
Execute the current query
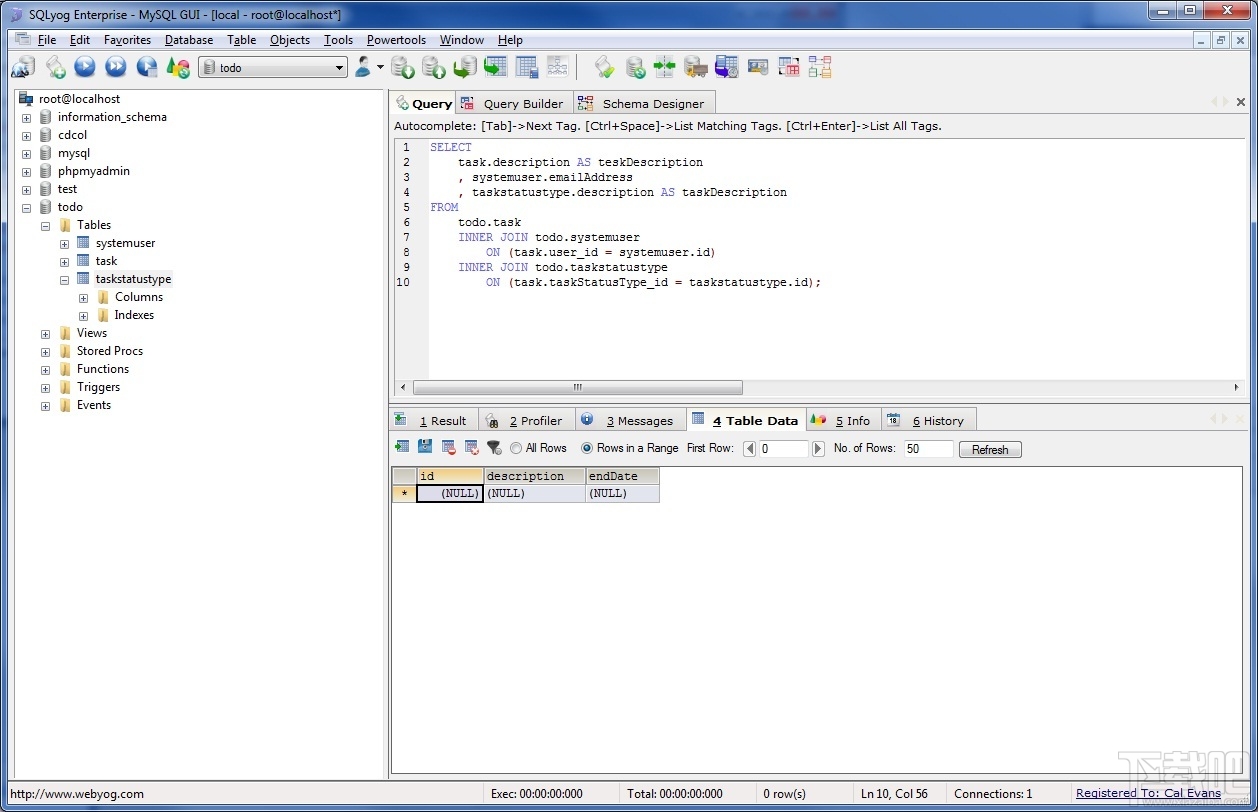(x=85, y=67)
